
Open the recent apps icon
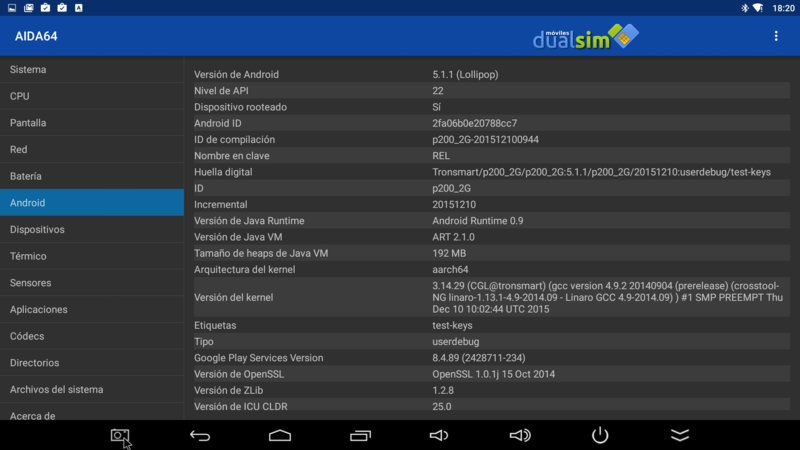tap(360, 435)
